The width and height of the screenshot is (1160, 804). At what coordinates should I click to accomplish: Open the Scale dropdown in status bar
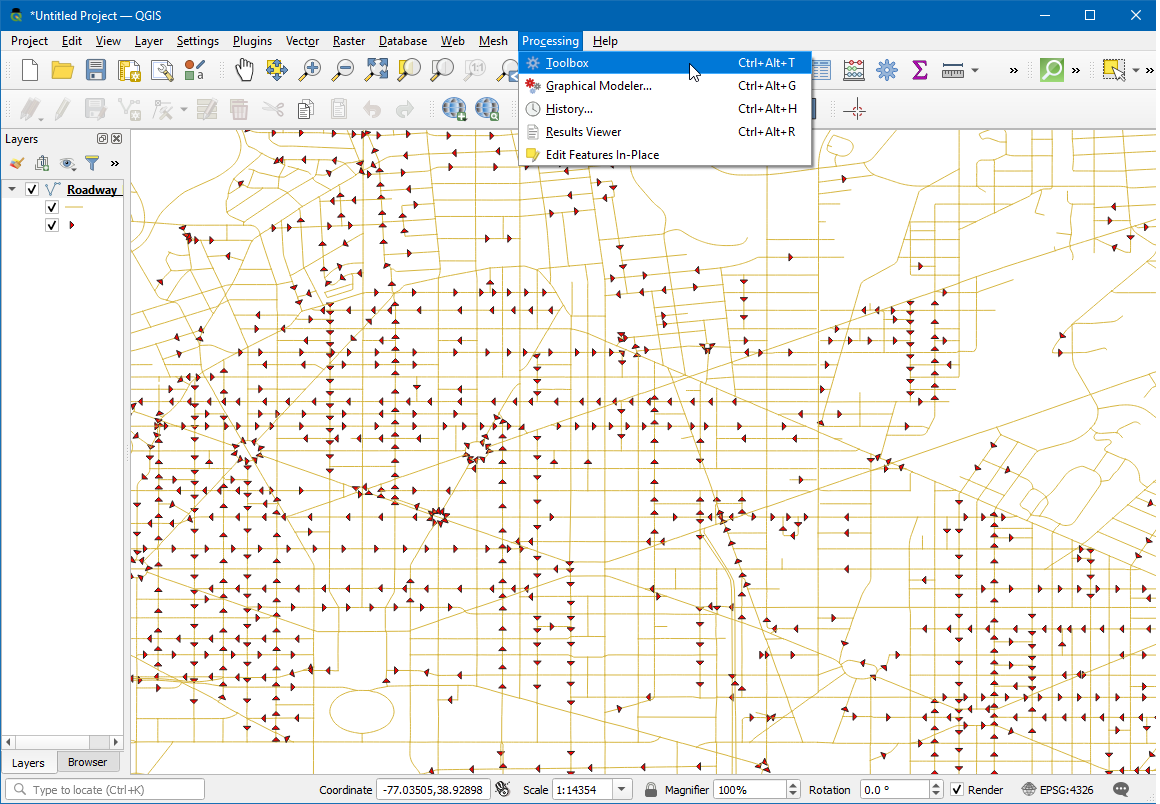(x=623, y=790)
